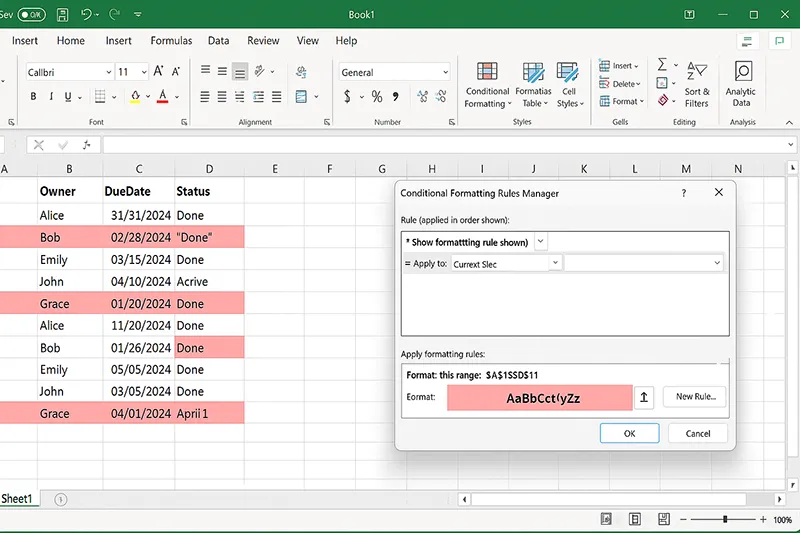This screenshot has height=533, width=800.
Task: Open the Home ribbon tab
Action: [x=70, y=41]
